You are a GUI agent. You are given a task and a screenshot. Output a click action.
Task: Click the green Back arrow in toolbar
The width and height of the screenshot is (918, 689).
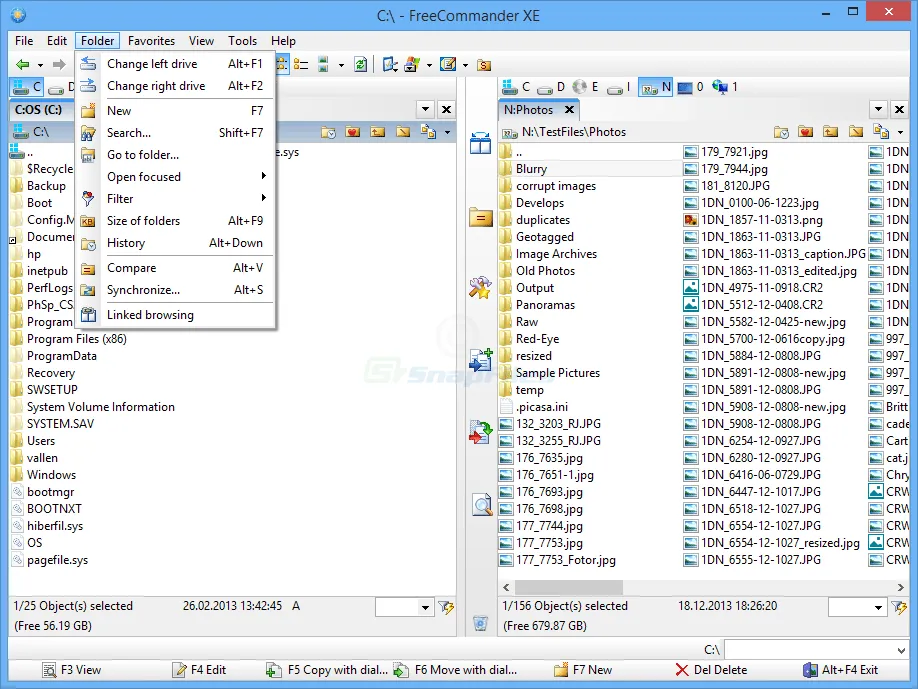click(22, 64)
